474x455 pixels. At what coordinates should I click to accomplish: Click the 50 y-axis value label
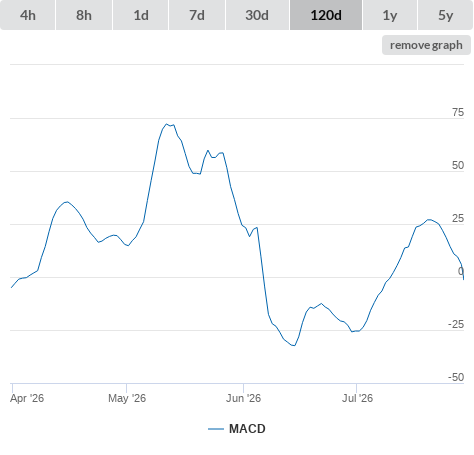click(458, 165)
